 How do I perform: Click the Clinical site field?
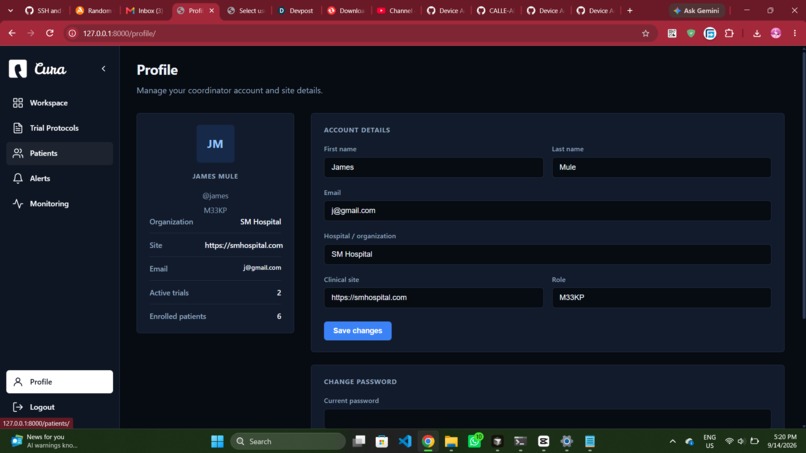[x=433, y=297]
